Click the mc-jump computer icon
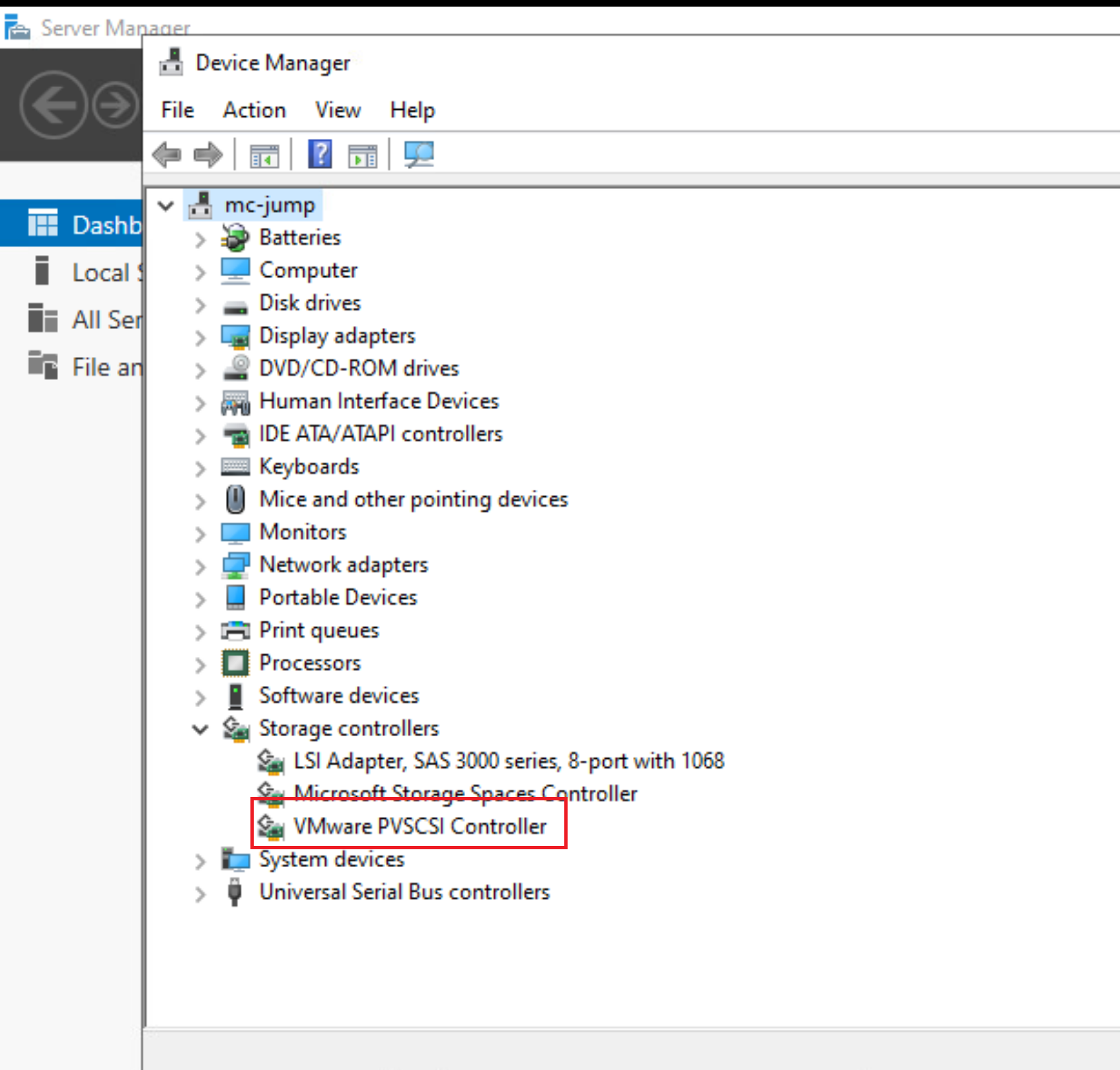Screen dimensions: 1120x1070 200,205
